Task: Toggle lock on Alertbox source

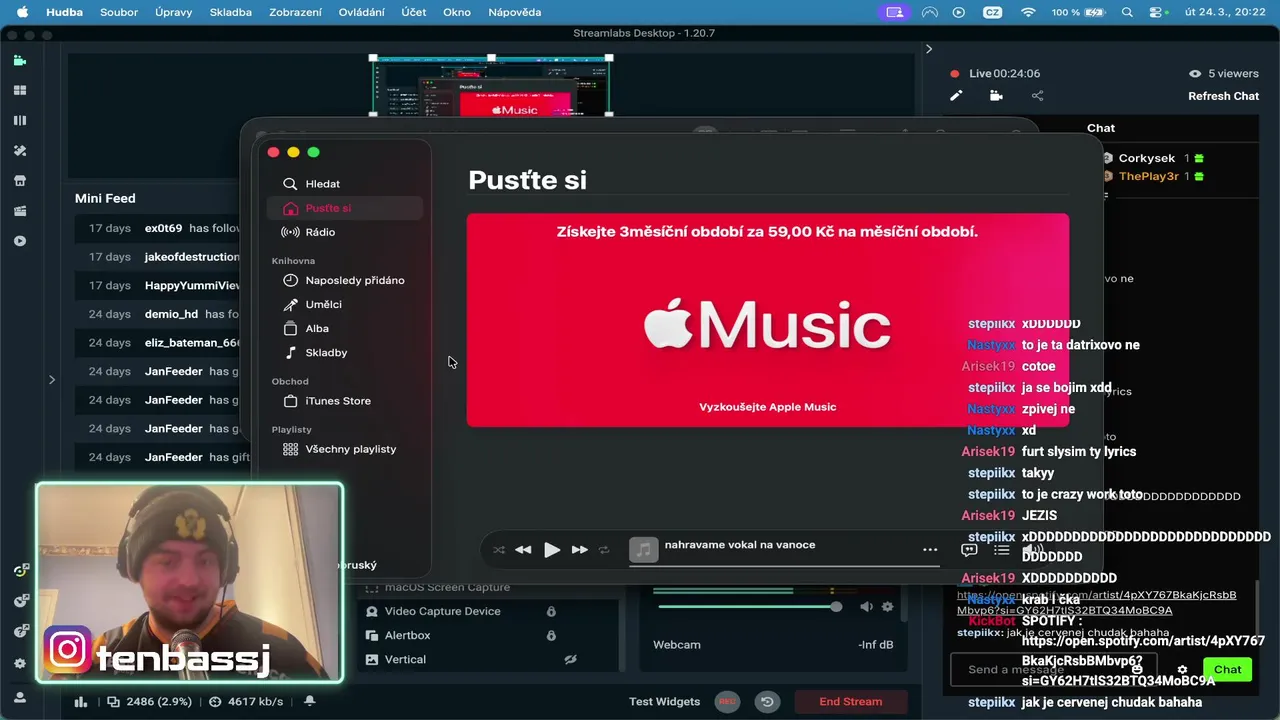Action: (551, 635)
